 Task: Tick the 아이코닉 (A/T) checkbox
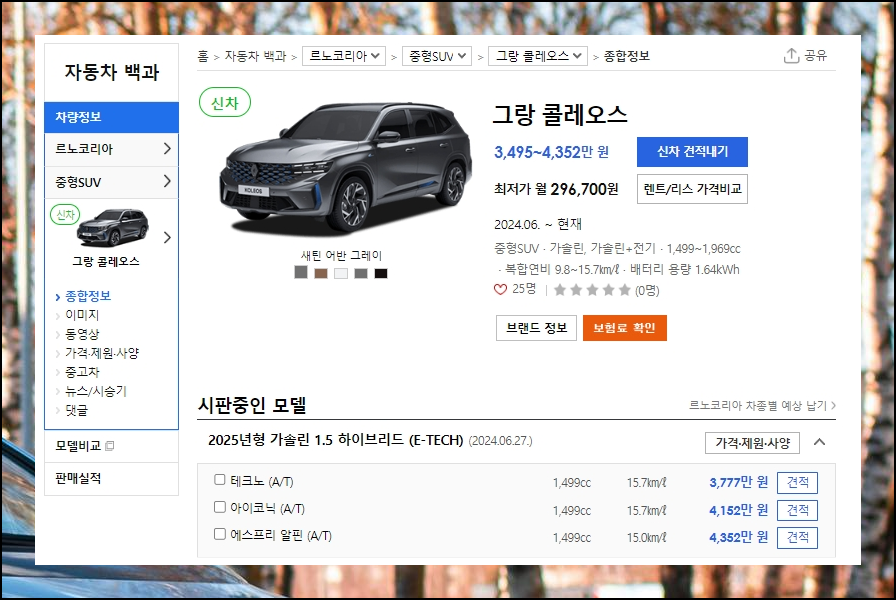(219, 507)
